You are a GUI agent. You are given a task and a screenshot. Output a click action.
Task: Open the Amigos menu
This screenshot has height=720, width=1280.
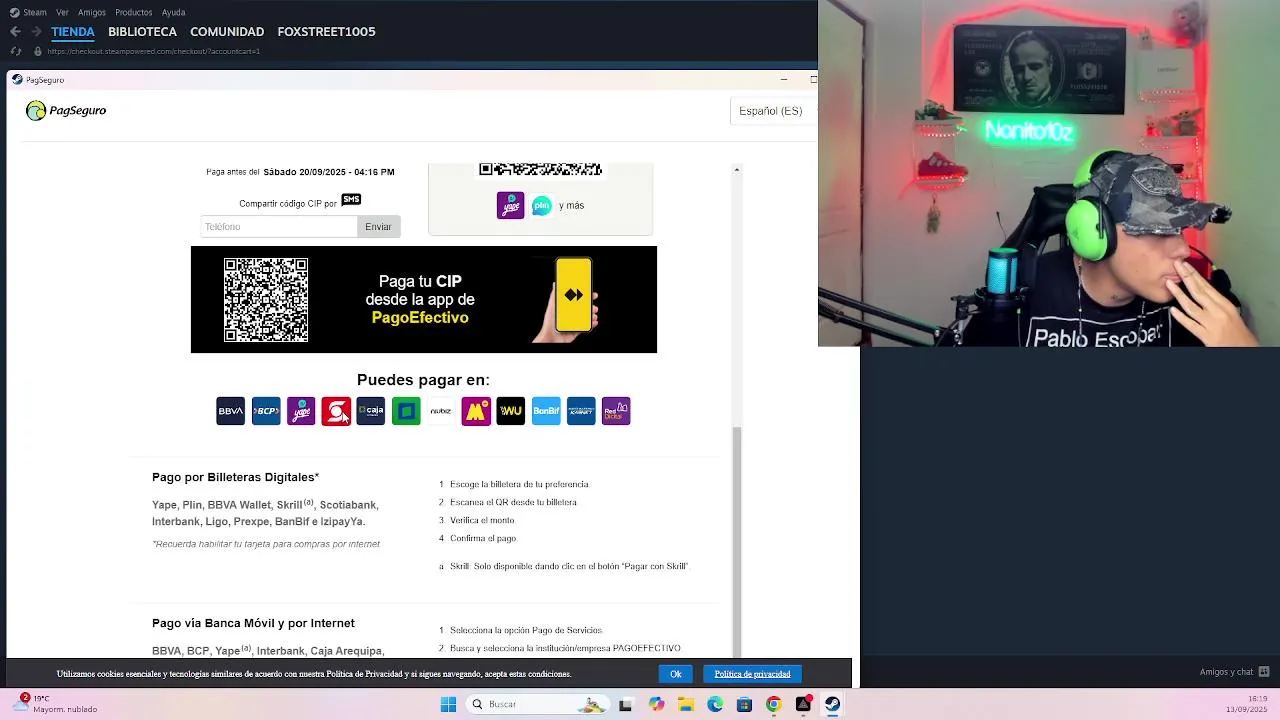pos(92,12)
